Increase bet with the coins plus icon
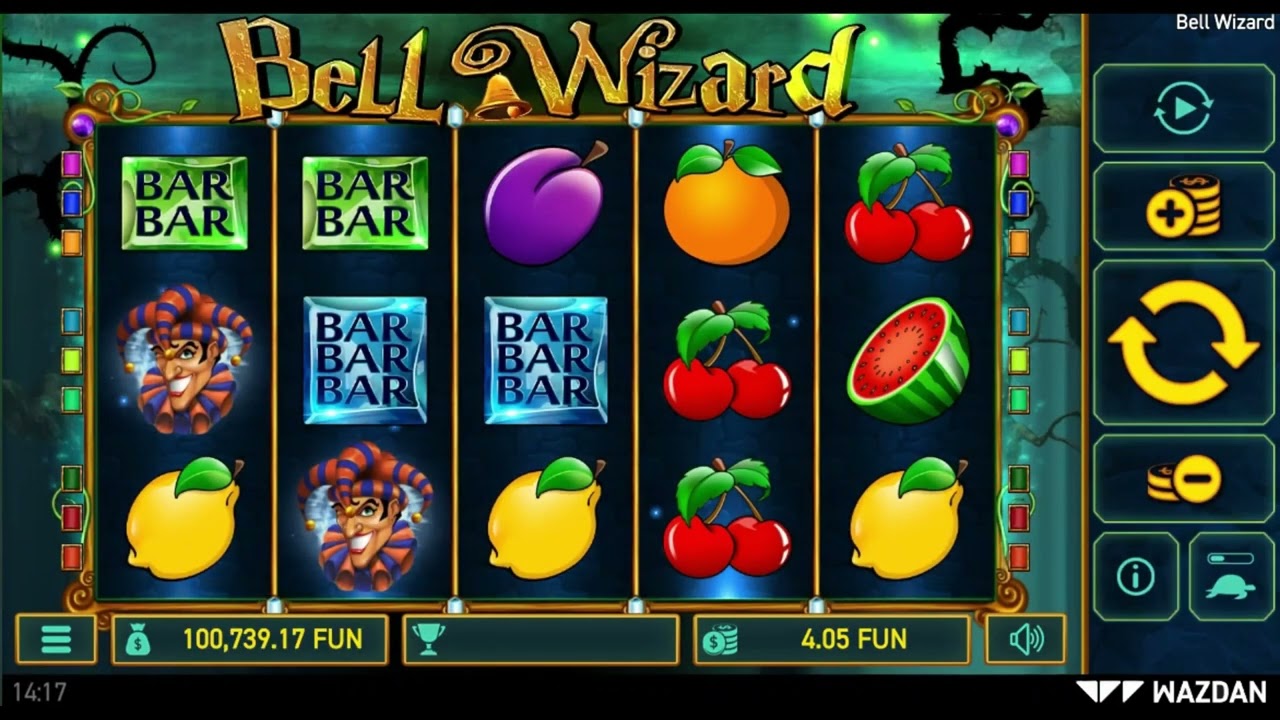This screenshot has height=720, width=1280. (x=1184, y=206)
